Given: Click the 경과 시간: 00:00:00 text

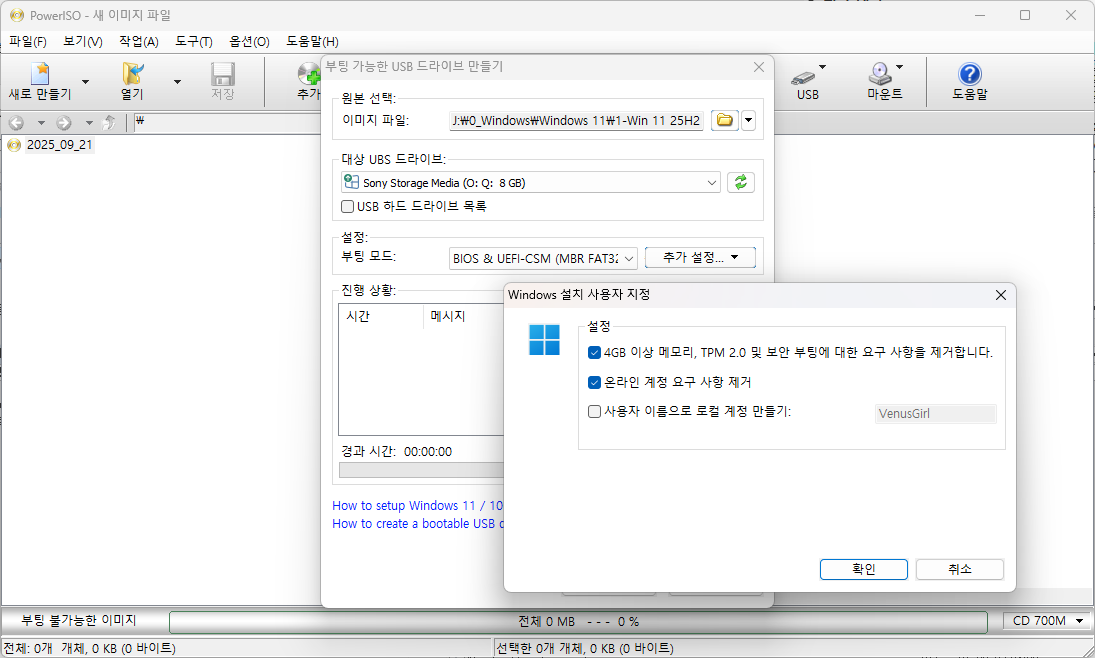Looking at the screenshot, I should (x=396, y=451).
